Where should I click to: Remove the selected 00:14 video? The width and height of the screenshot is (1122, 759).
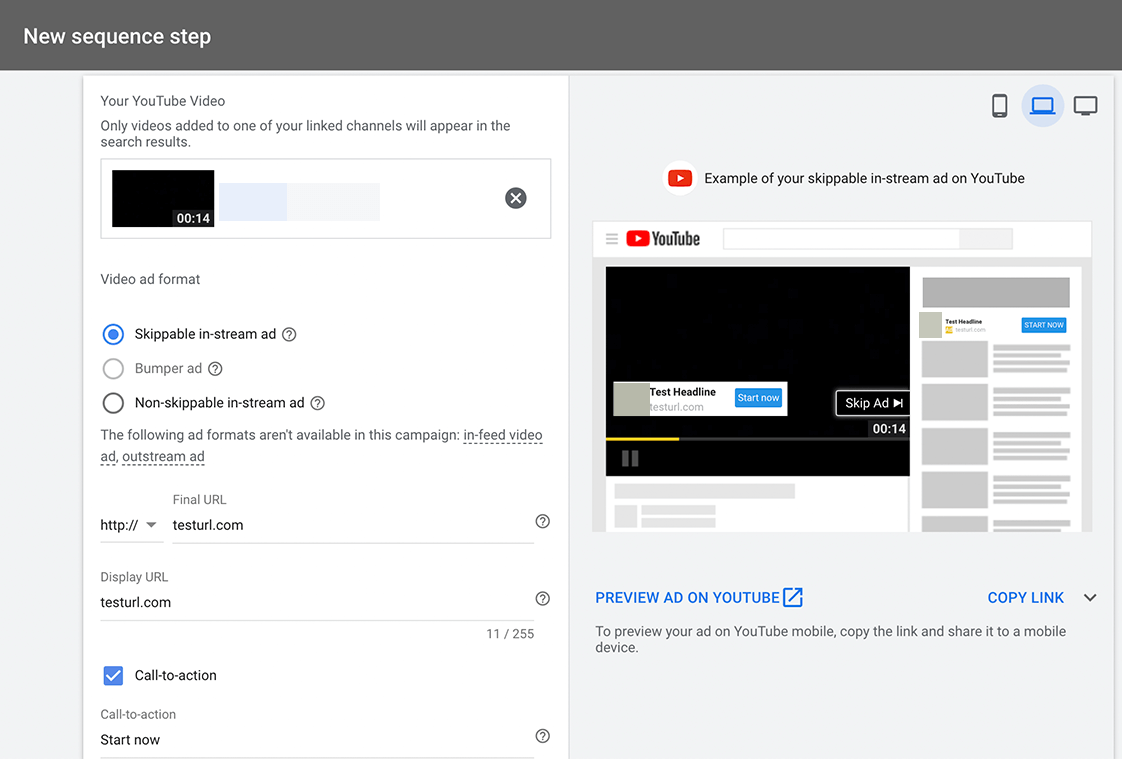[516, 198]
